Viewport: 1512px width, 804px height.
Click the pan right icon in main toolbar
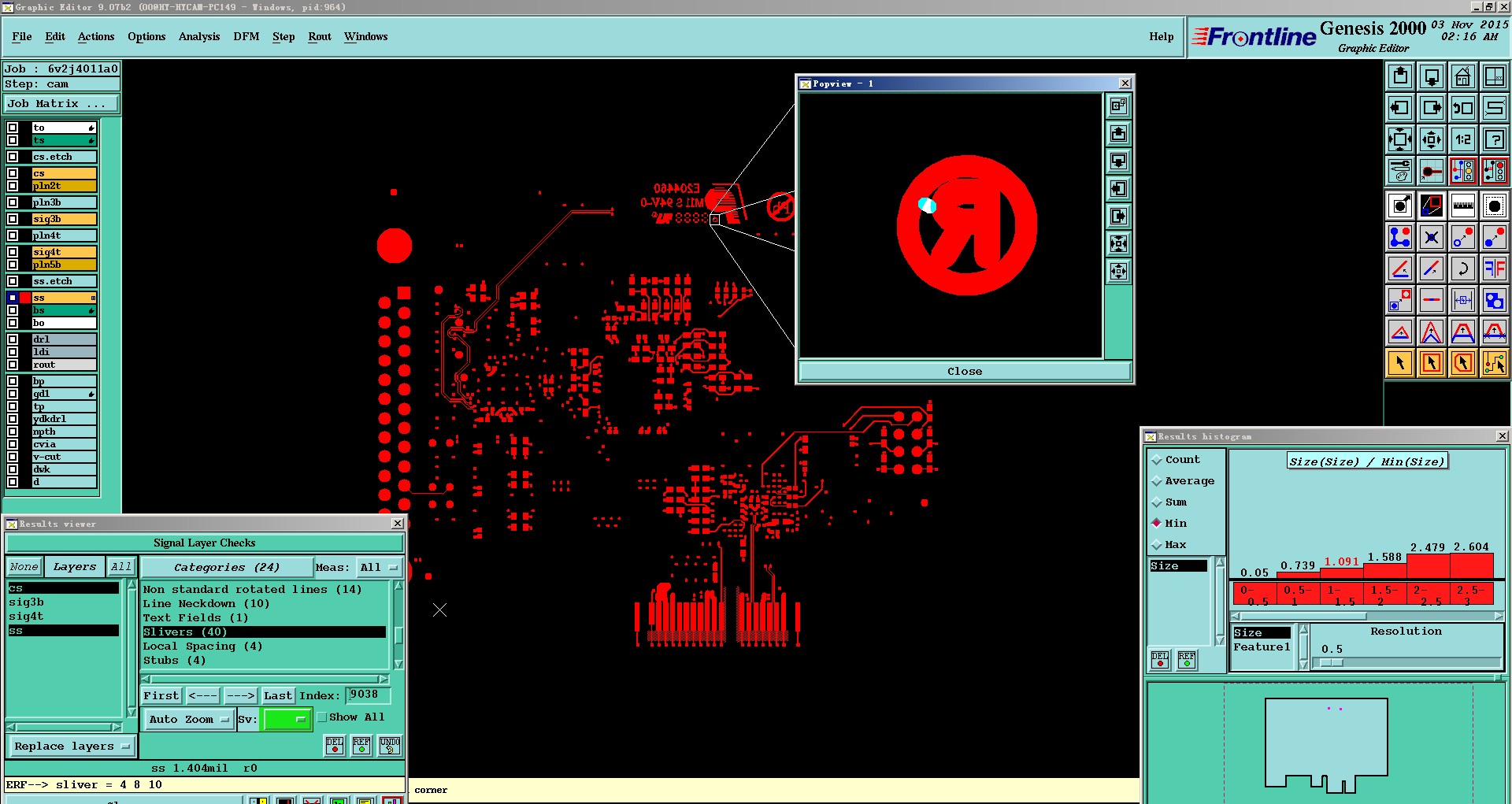point(1432,108)
